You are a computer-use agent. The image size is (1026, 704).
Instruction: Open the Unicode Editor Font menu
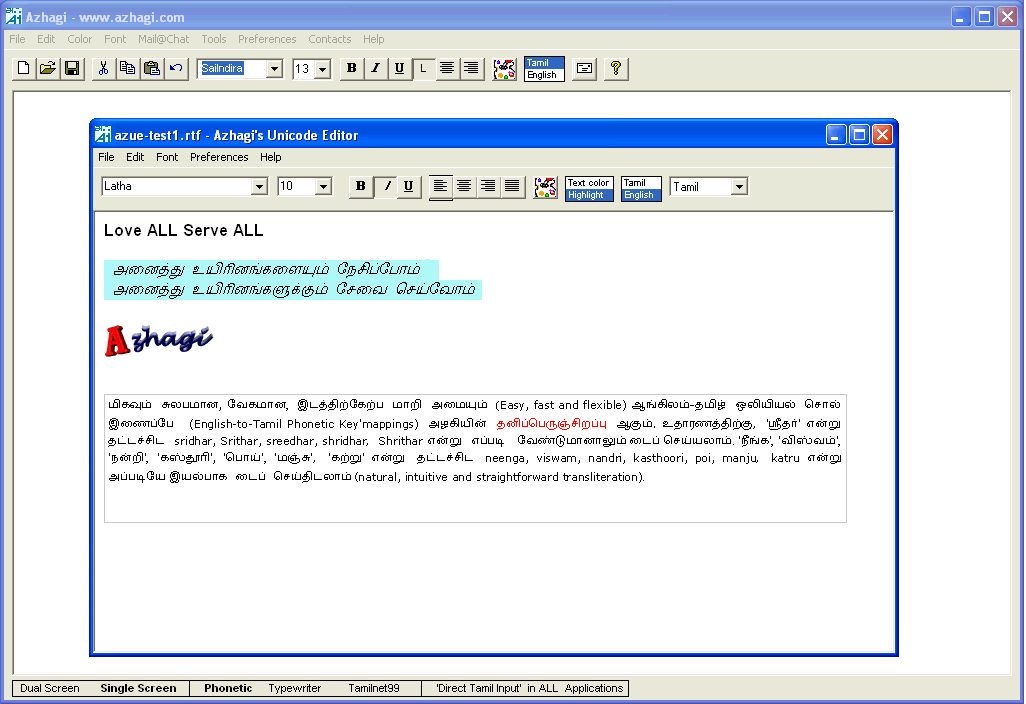167,157
